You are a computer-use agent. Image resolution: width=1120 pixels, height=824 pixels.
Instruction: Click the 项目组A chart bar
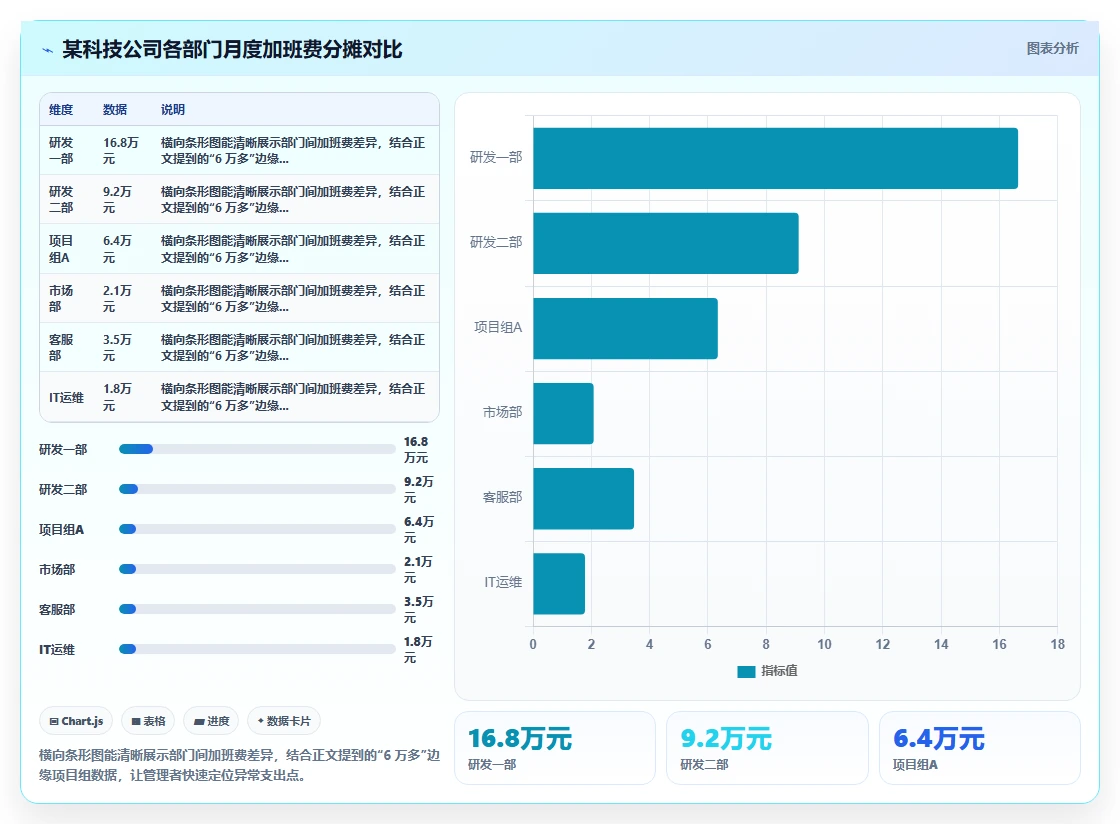point(625,328)
